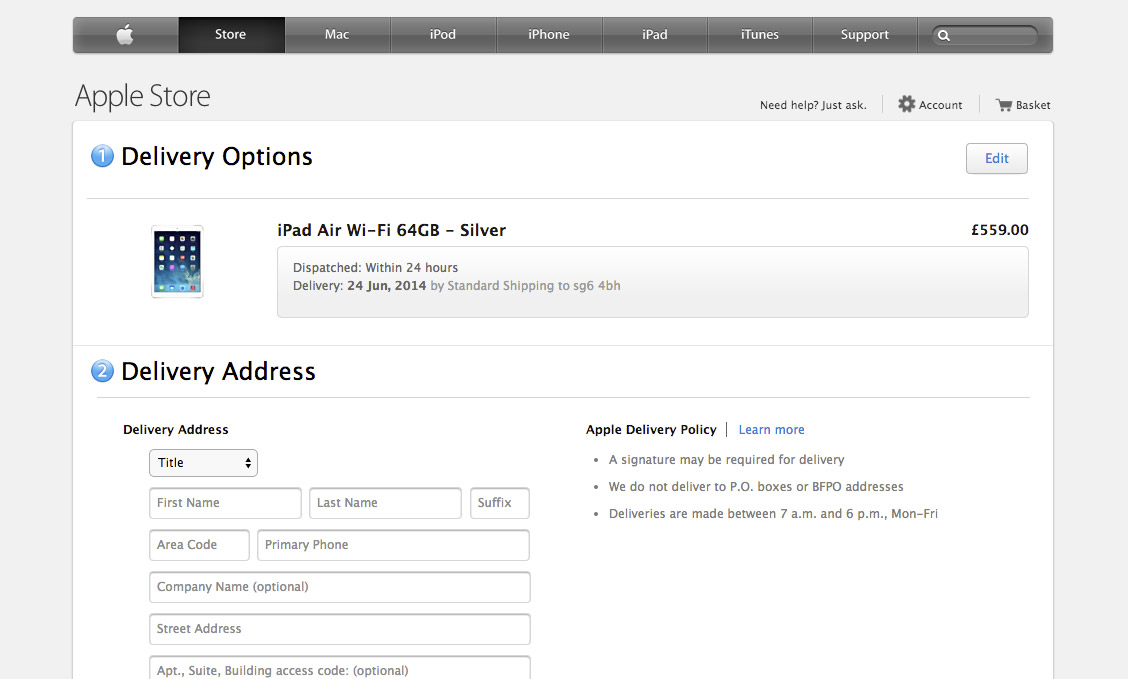
Task: Click the search magnifier icon
Action: (x=944, y=35)
